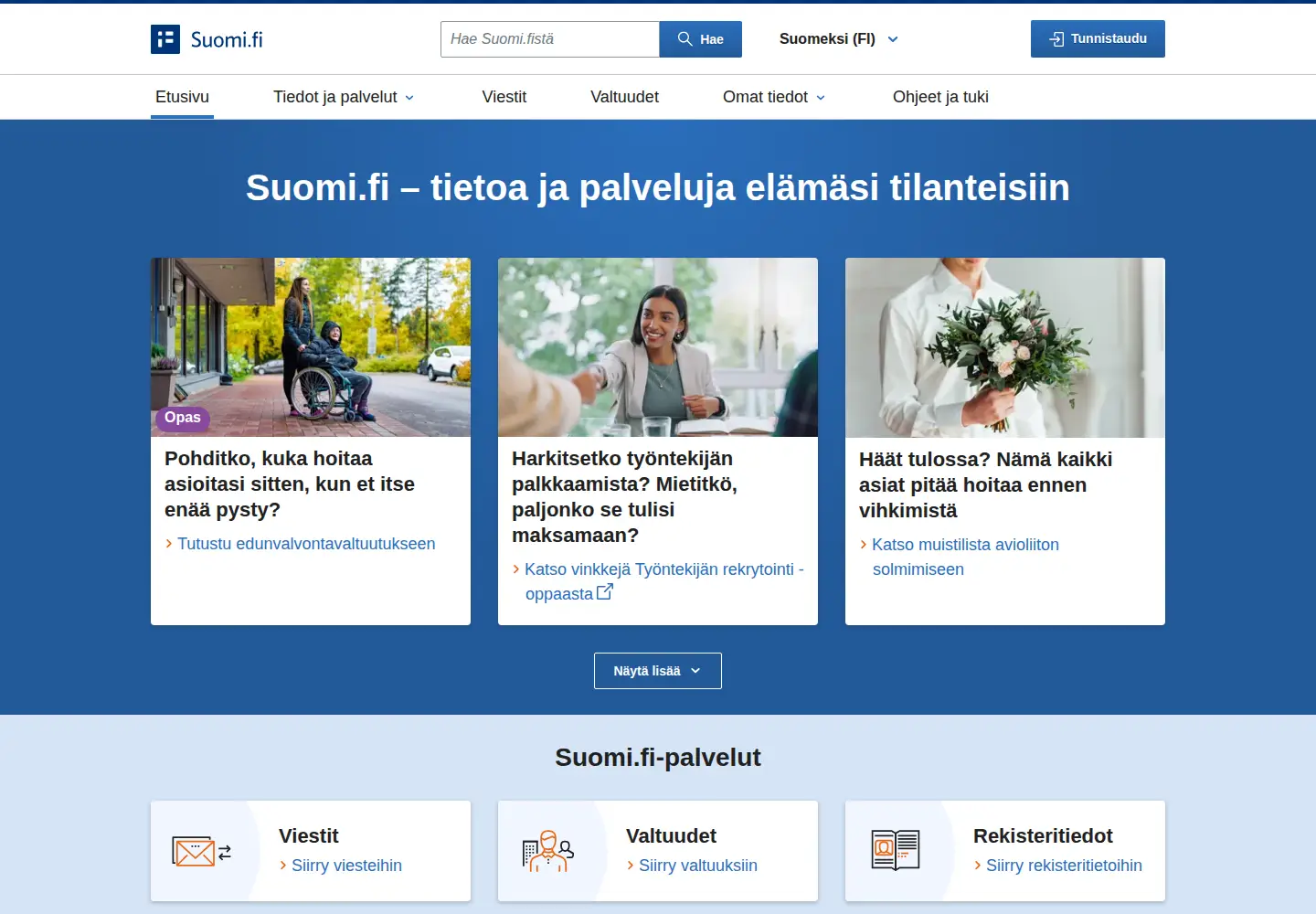Screen dimensions: 1316x914
Task: Expand the Omat tiedot menu
Action: (x=774, y=97)
